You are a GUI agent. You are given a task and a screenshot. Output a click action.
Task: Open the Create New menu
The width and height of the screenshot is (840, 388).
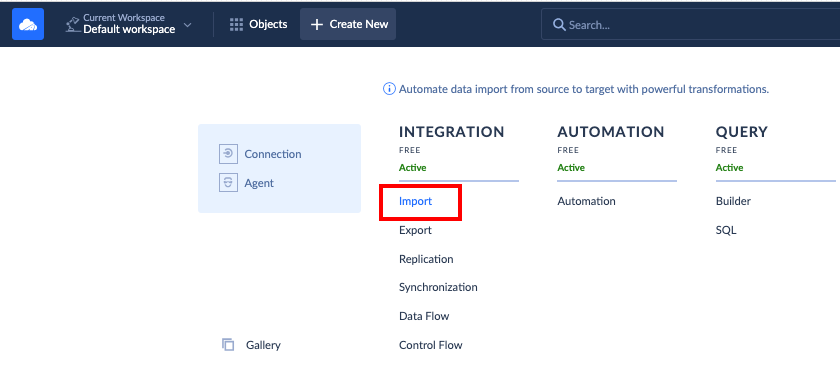click(348, 24)
